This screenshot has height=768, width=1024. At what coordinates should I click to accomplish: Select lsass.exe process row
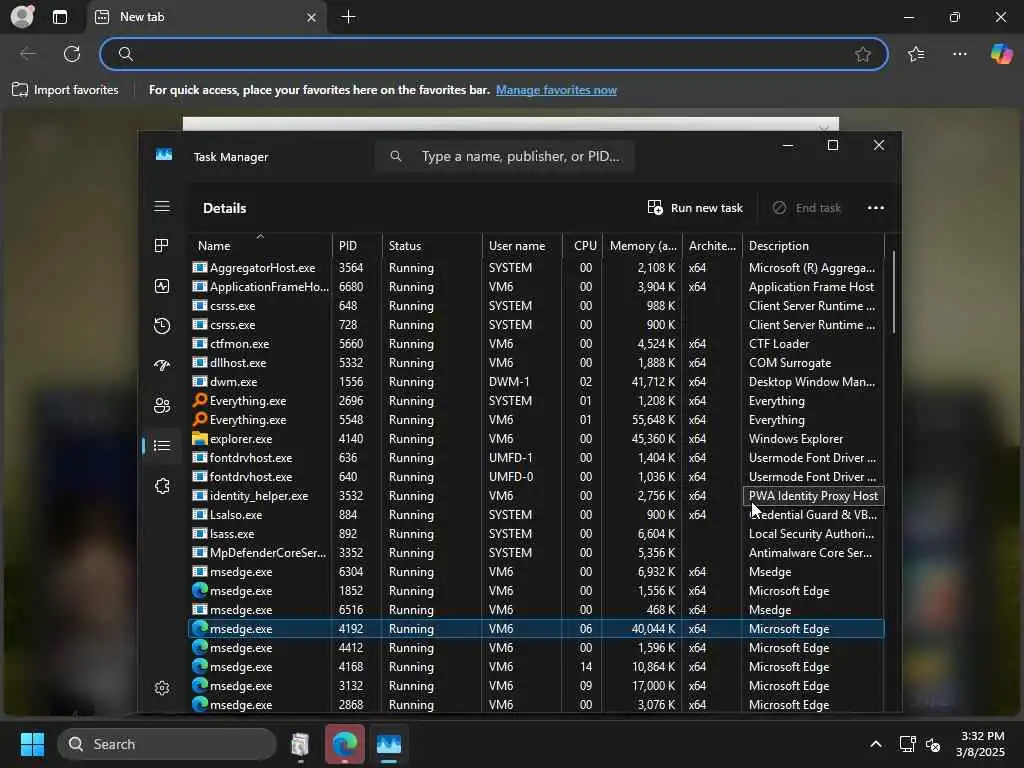point(536,534)
